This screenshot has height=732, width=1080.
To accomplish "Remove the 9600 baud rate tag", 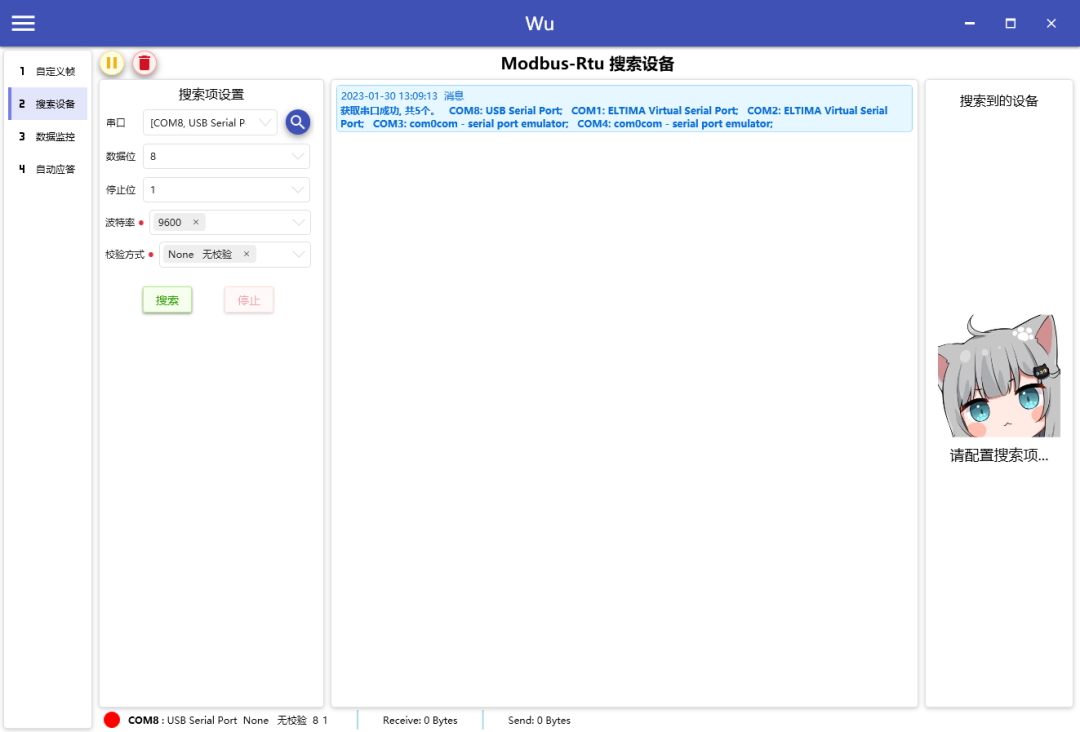I will pyautogui.click(x=196, y=221).
